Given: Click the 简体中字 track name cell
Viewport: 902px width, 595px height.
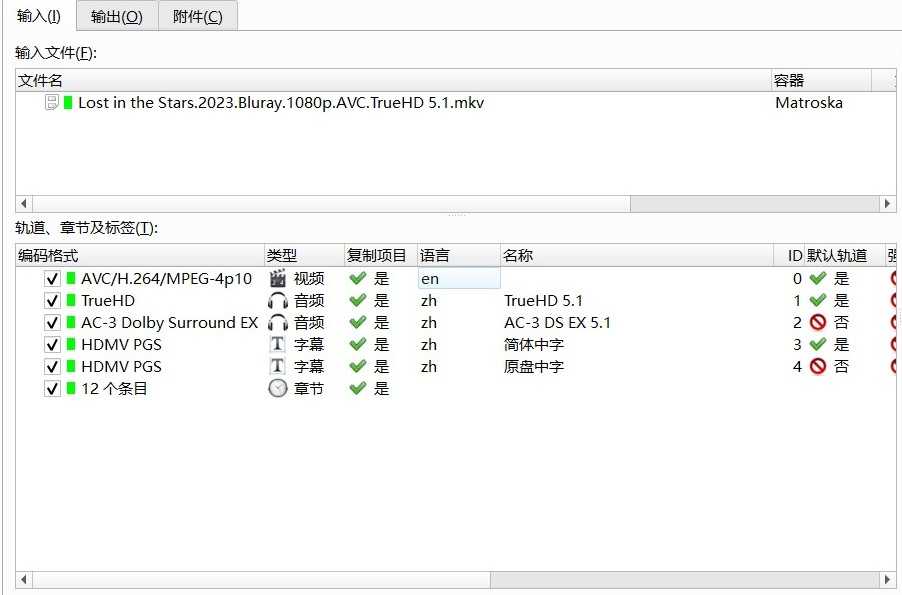Looking at the screenshot, I should [x=534, y=345].
